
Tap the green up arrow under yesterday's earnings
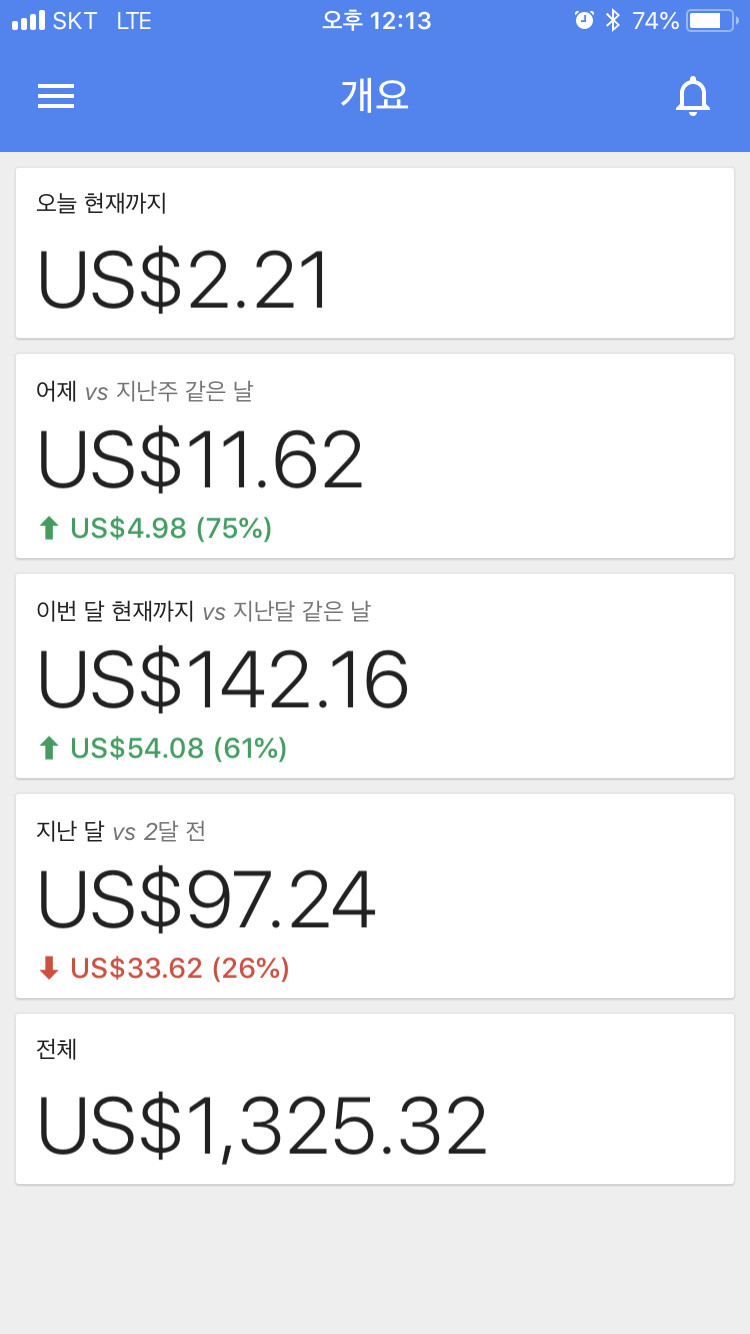pos(49,528)
